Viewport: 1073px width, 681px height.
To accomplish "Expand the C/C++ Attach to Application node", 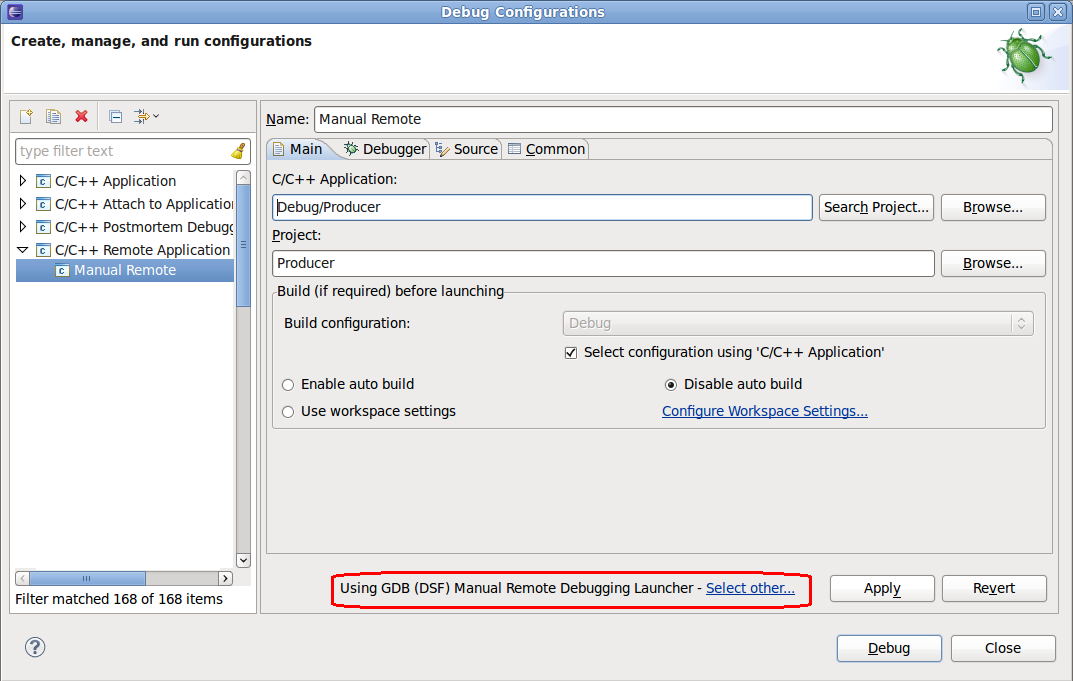I will pyautogui.click(x=23, y=204).
